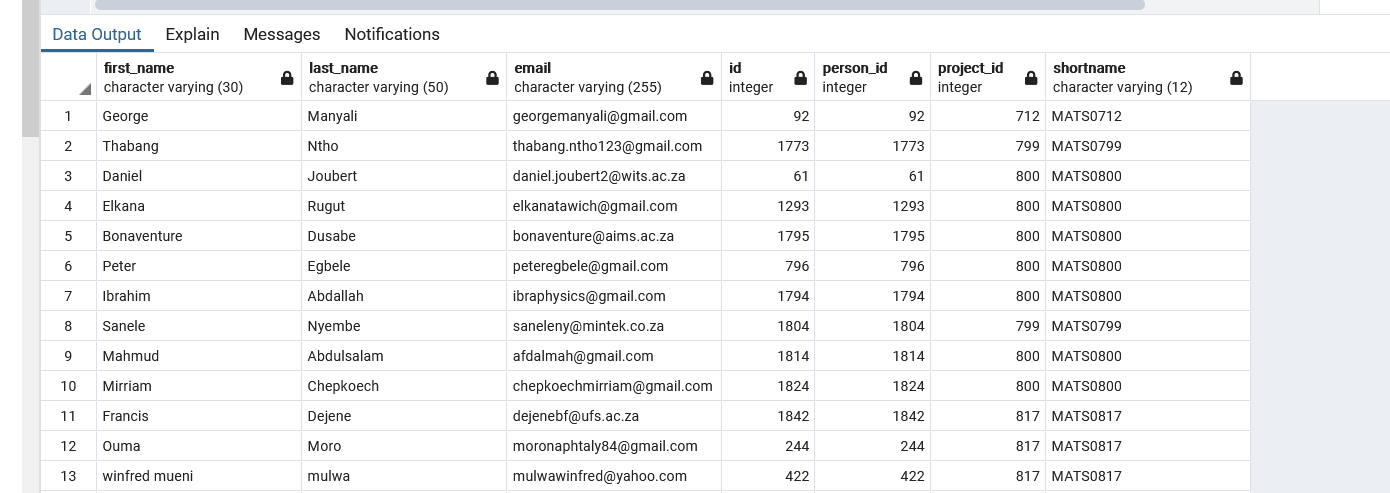
Task: Click email 'georgemanyali@gmail.com'
Action: [x=614, y=116]
